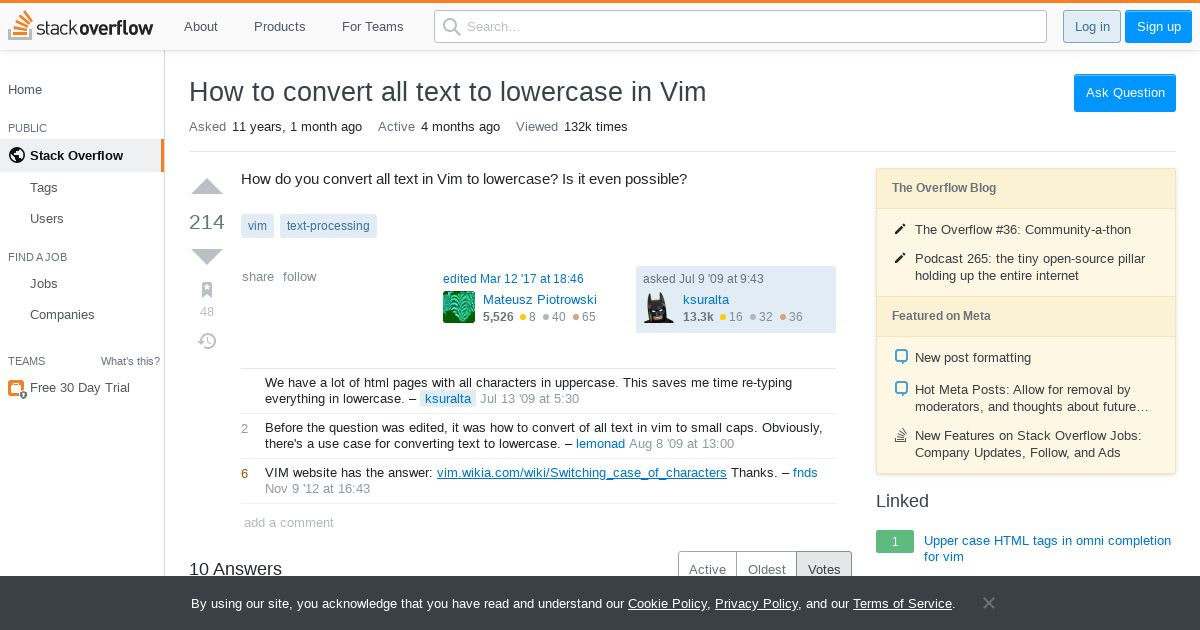Viewport: 1200px width, 630px height.
Task: Click the '10 Answers' heading
Action: 236,569
